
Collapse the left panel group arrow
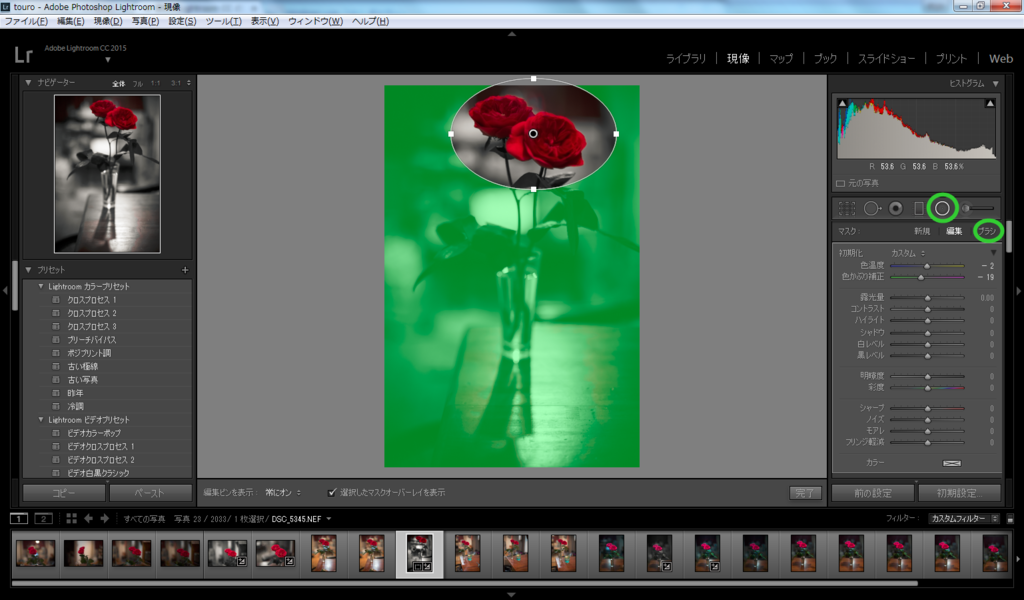point(5,290)
